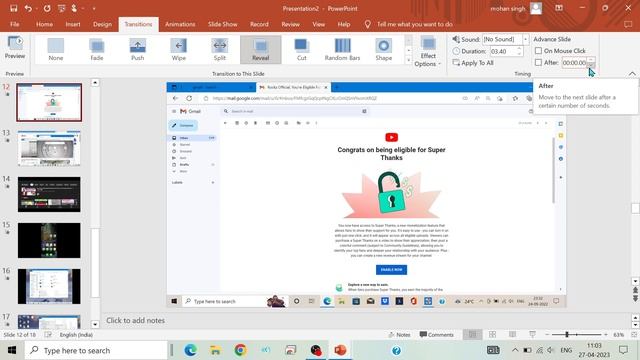
Task: Apply the Cut transition
Action: coord(302,49)
